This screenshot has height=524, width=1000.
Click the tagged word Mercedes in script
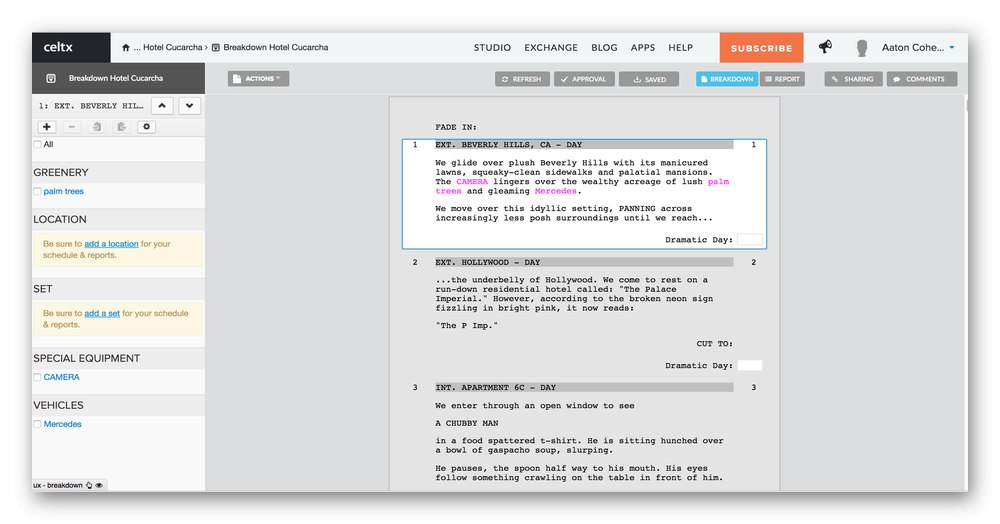click(x=555, y=191)
